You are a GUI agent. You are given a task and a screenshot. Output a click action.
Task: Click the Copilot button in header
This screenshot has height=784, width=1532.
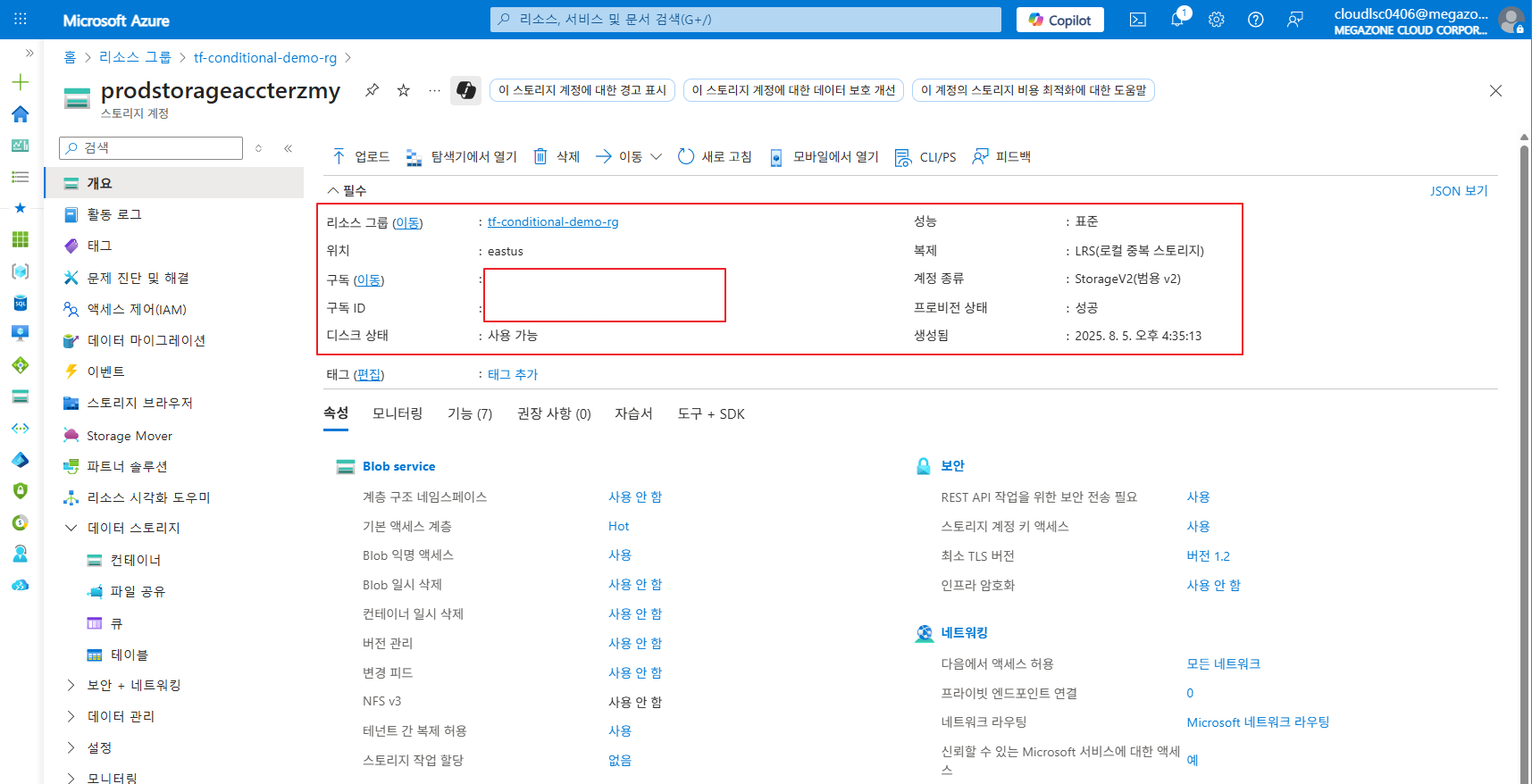[x=1060, y=20]
